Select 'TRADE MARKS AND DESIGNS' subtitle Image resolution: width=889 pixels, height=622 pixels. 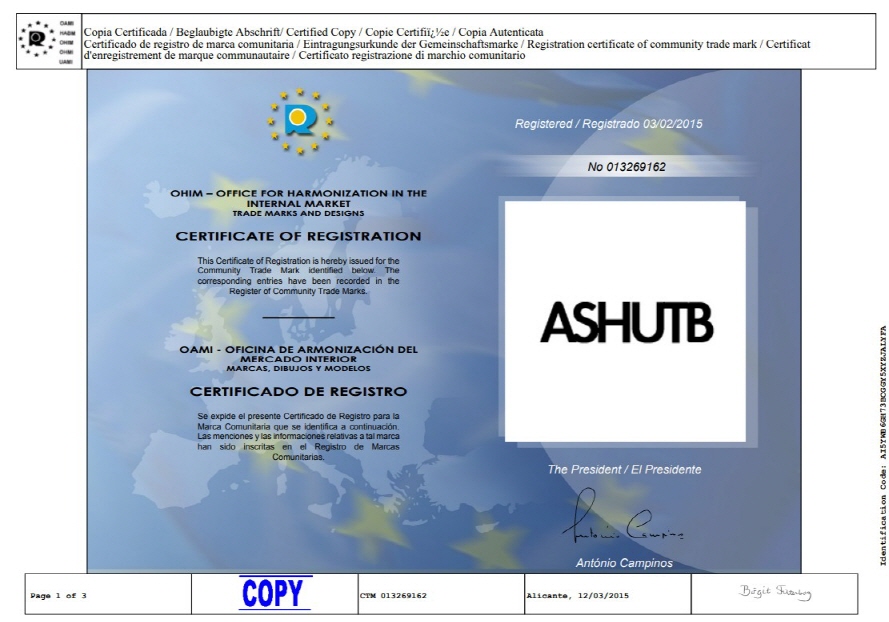298,213
